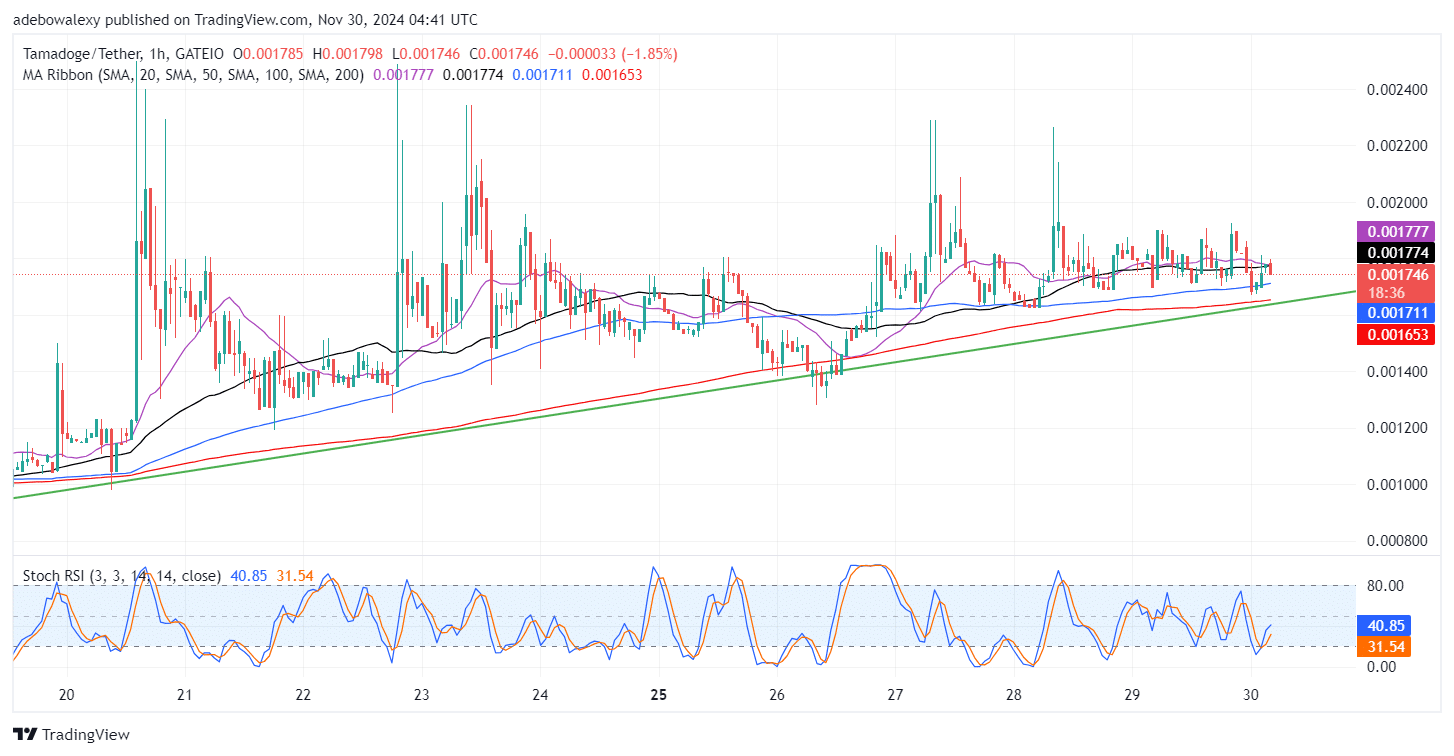1454x756 pixels.
Task: Click the 21 date axis label
Action: tap(184, 694)
